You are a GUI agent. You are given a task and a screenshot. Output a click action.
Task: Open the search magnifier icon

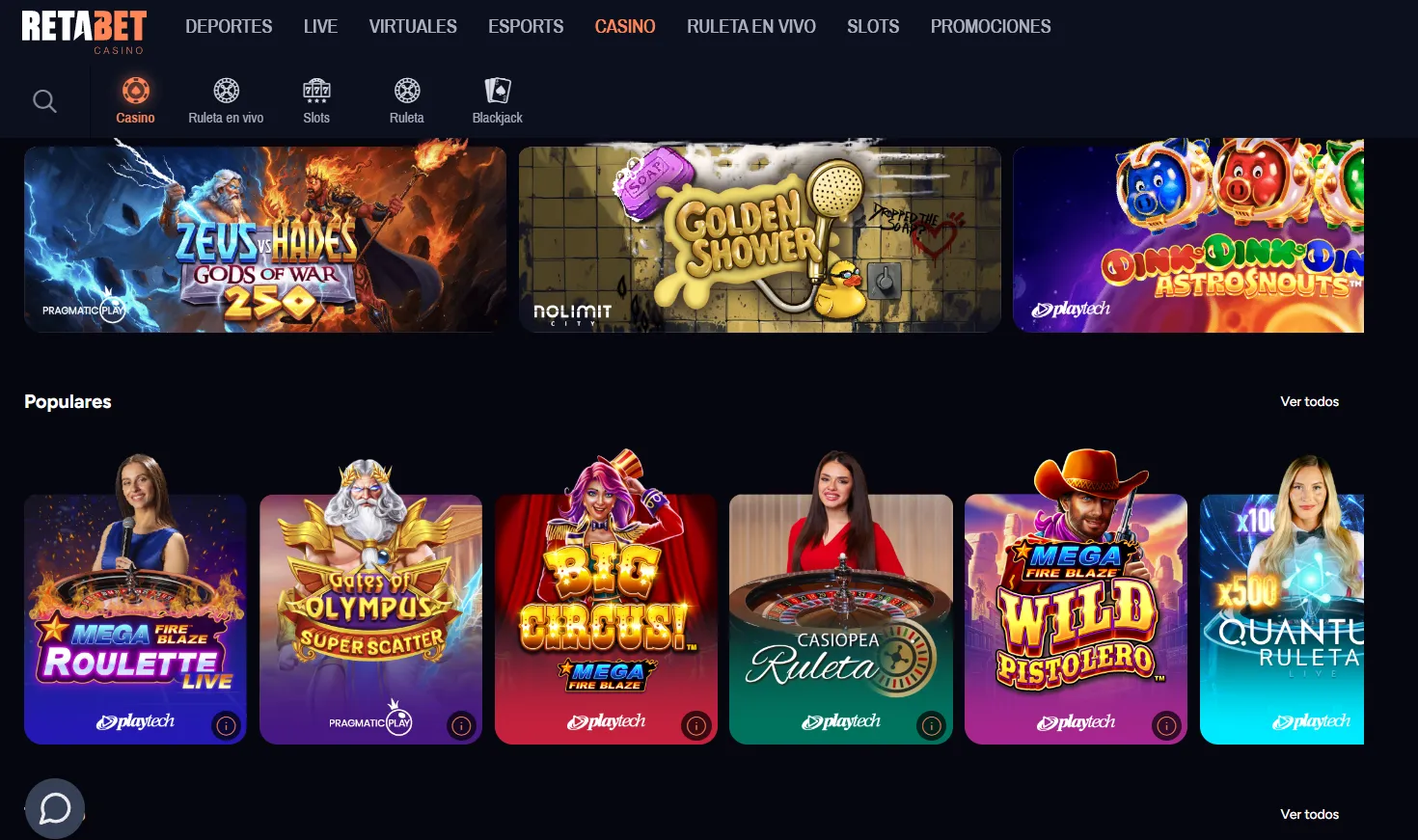pos(44,100)
